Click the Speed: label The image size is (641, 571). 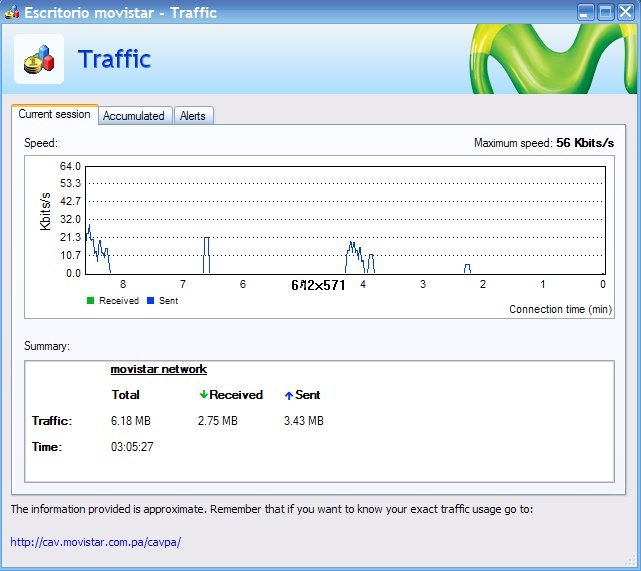pos(41,143)
